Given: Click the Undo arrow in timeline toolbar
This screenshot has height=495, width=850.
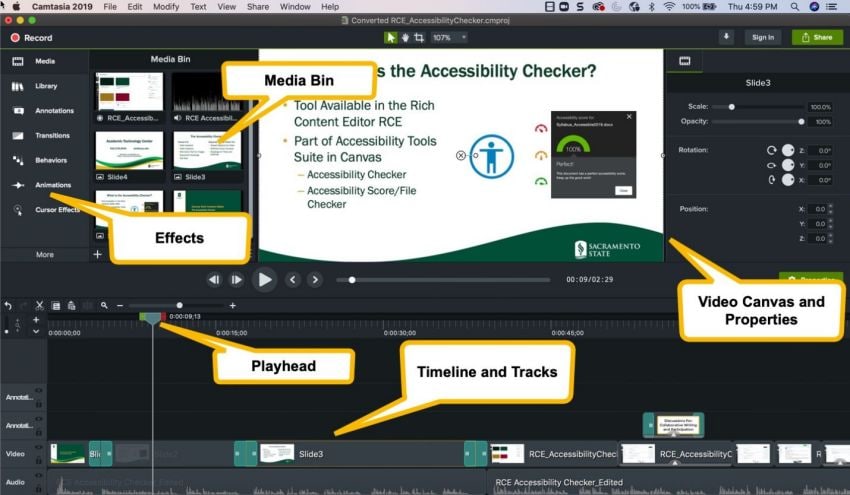Looking at the screenshot, I should 8,306.
